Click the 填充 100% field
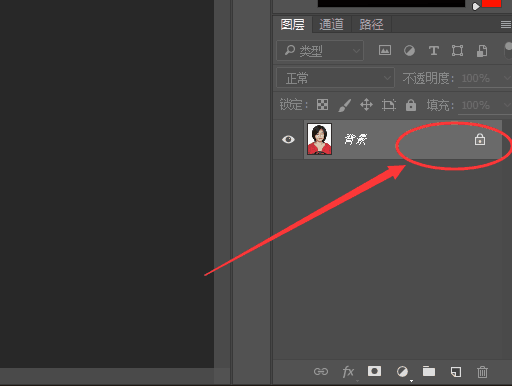 (476, 105)
